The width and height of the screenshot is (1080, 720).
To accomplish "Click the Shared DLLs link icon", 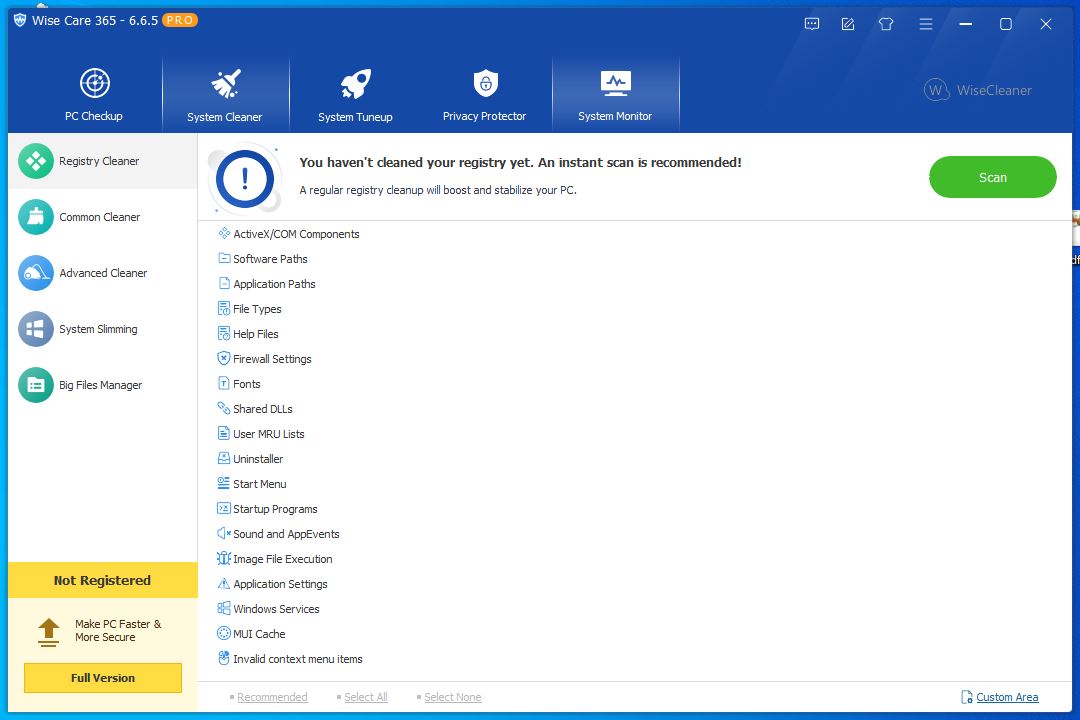I will 224,409.
